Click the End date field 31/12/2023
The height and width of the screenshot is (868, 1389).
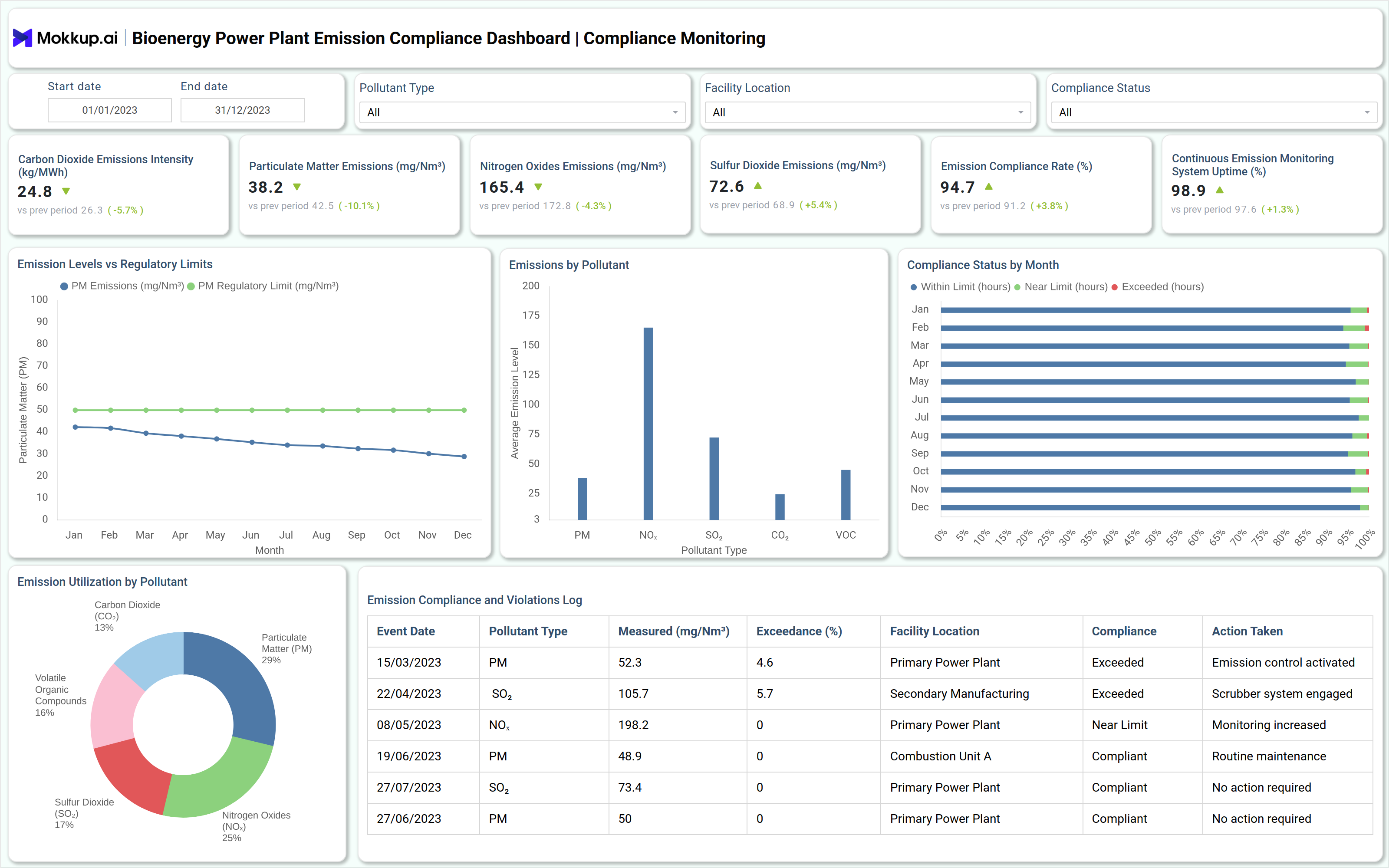(x=242, y=110)
